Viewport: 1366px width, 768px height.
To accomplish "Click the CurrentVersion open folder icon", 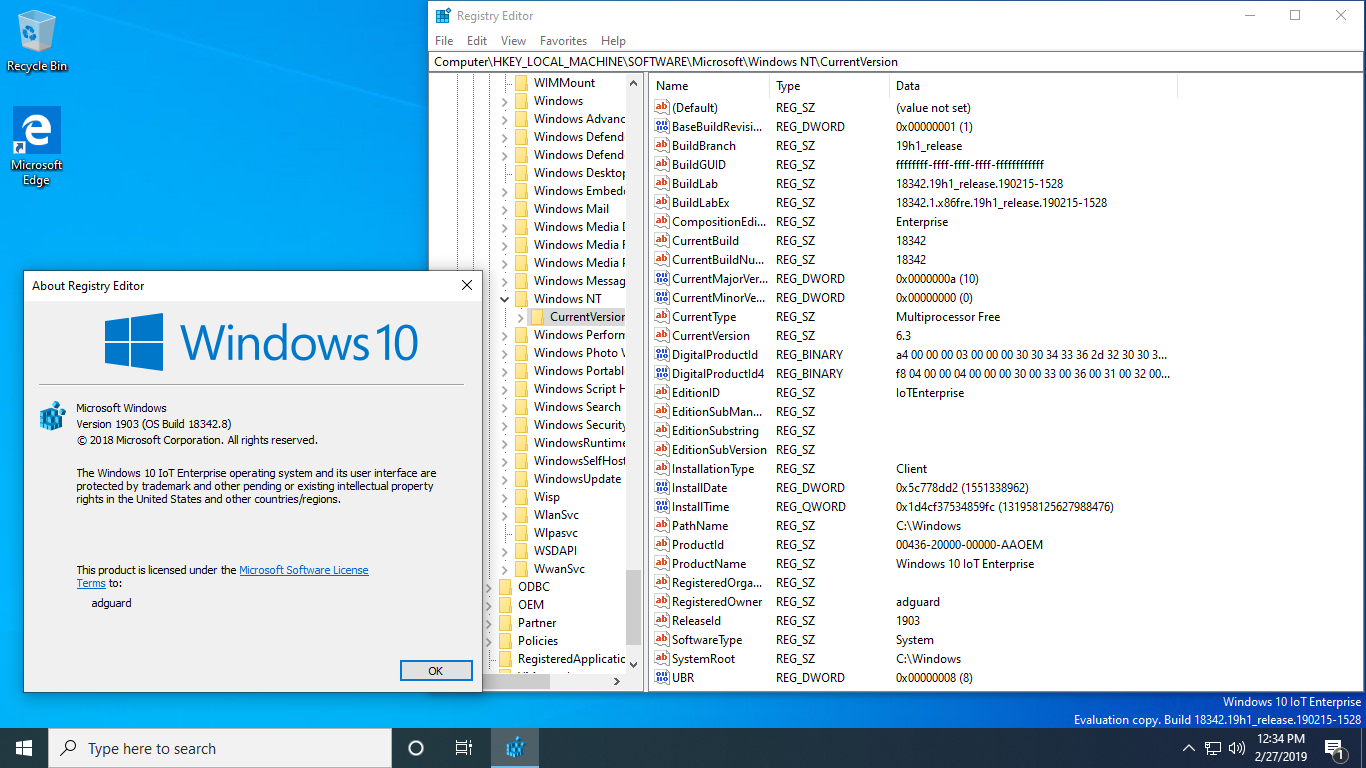I will 538,317.
